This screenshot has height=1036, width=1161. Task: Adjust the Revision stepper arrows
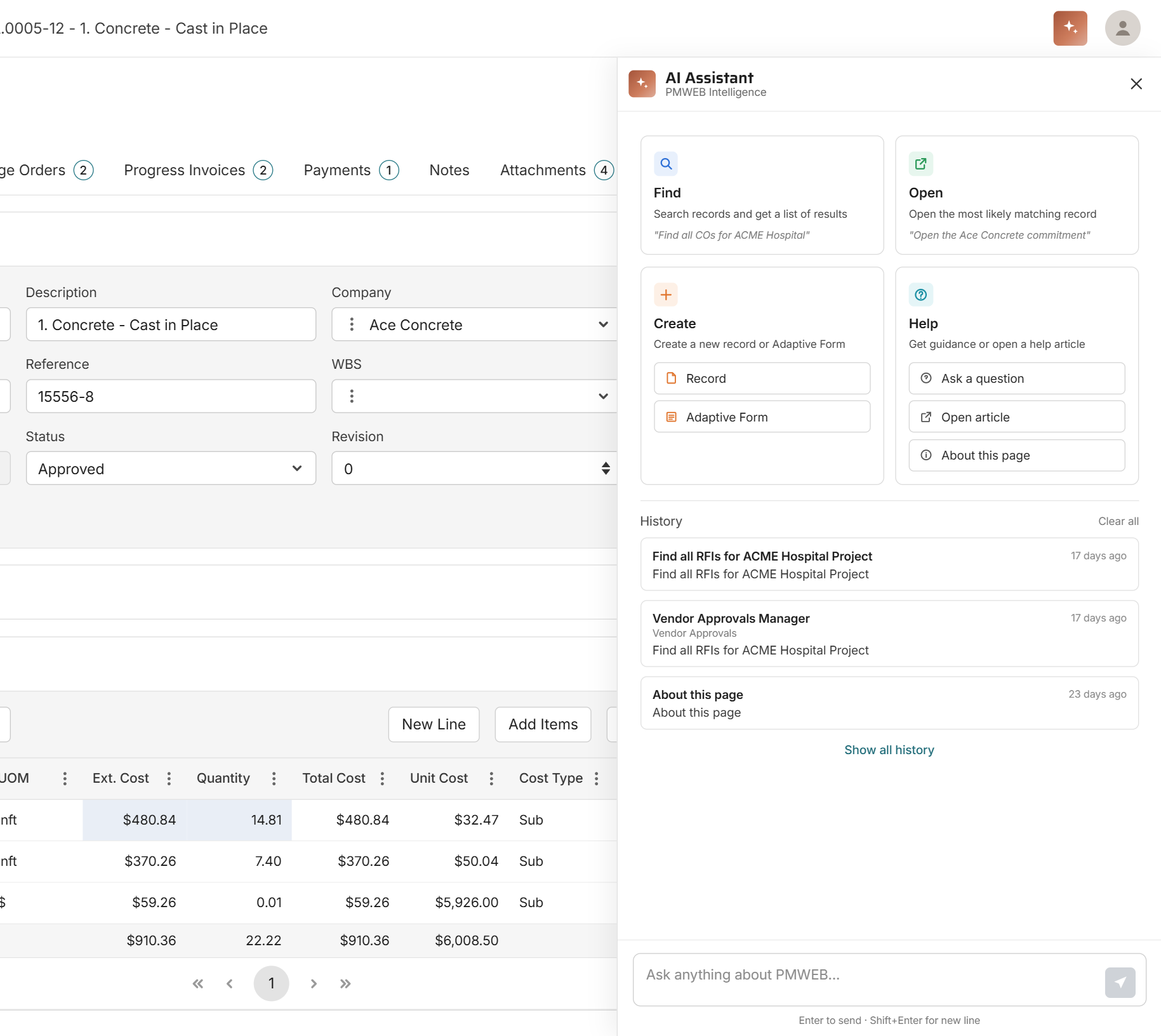click(x=606, y=468)
